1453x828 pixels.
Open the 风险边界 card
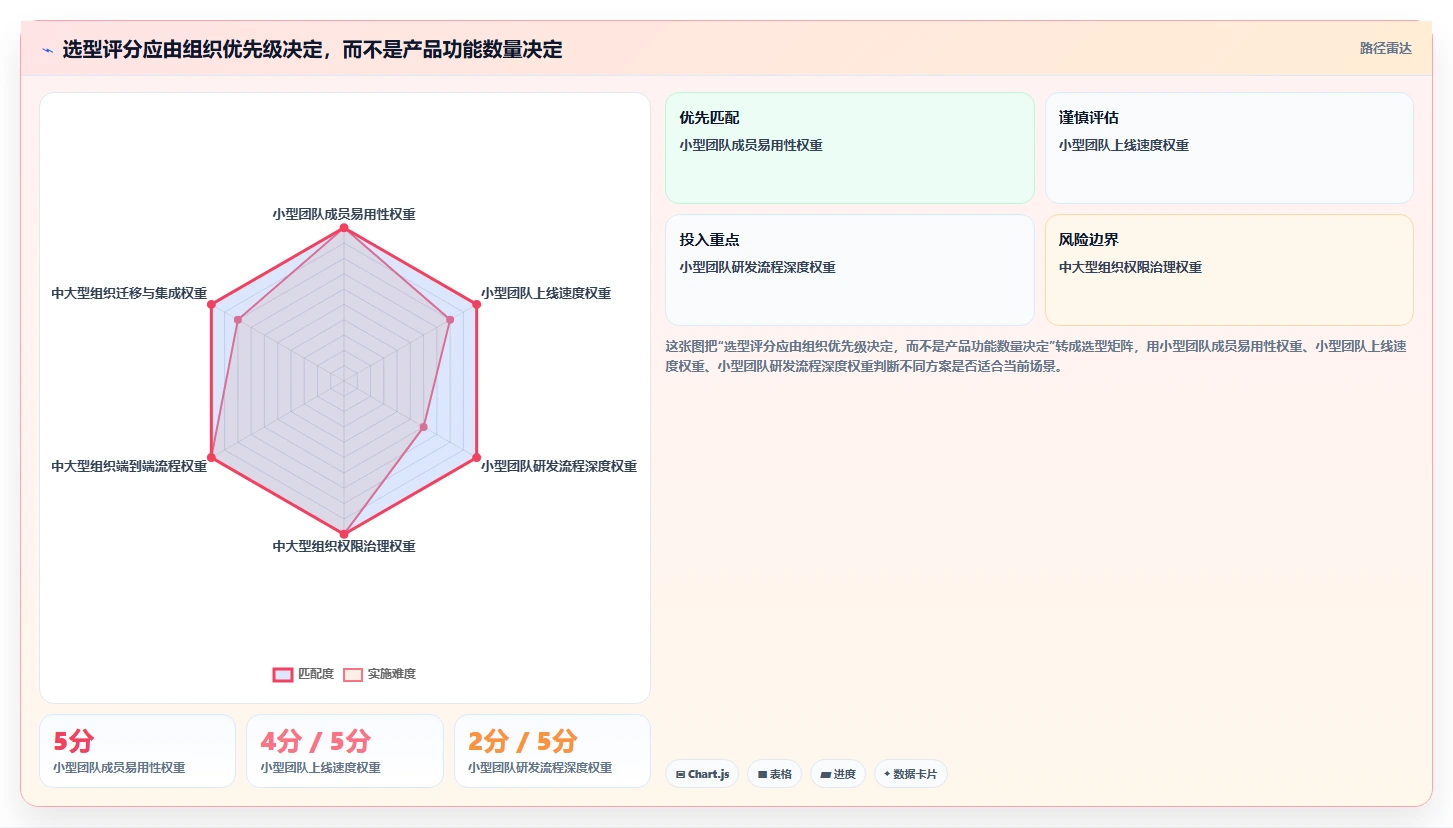(x=1229, y=270)
